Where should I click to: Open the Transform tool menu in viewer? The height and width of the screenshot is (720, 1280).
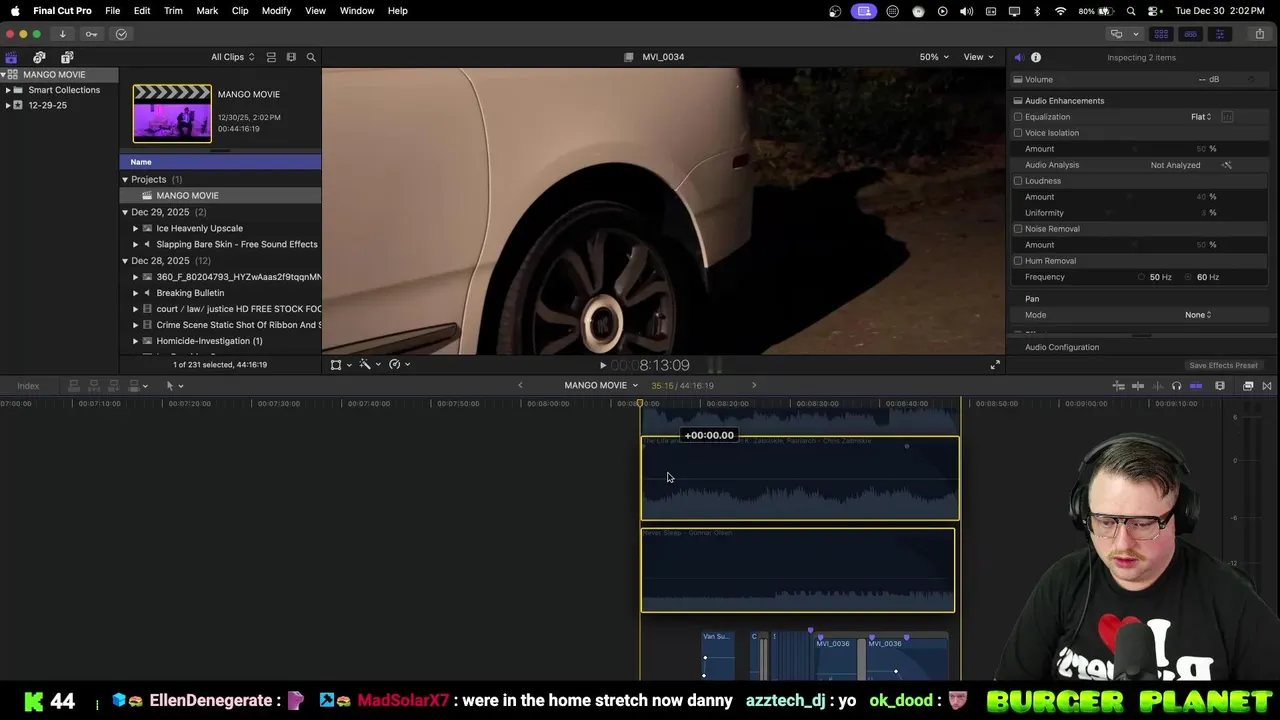pyautogui.click(x=340, y=365)
